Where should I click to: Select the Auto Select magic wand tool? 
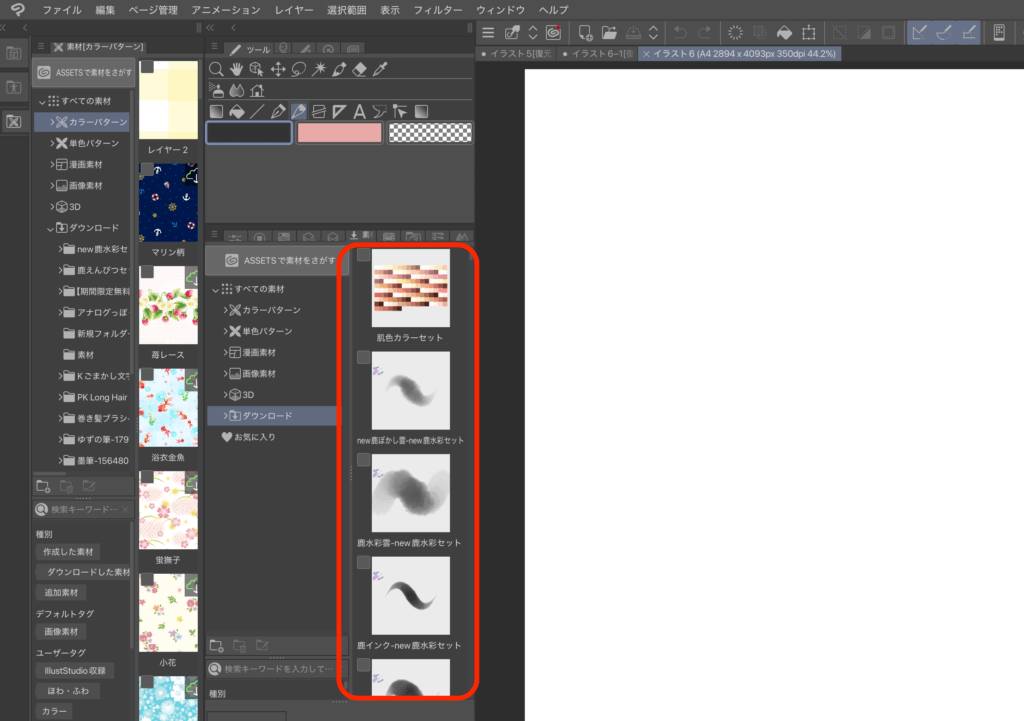[319, 69]
